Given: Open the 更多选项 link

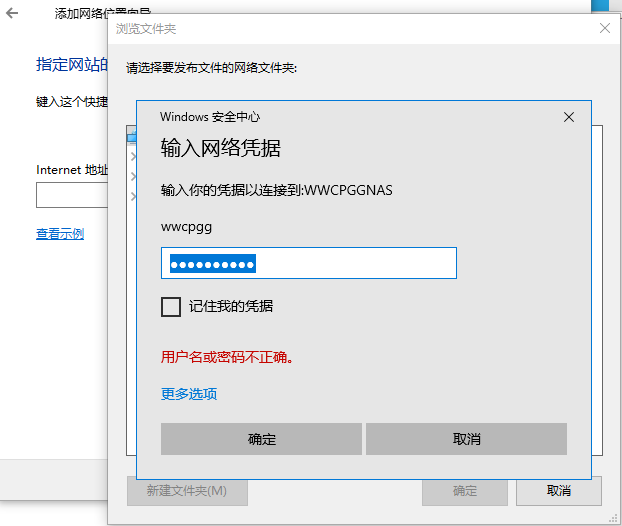Looking at the screenshot, I should [x=189, y=394].
